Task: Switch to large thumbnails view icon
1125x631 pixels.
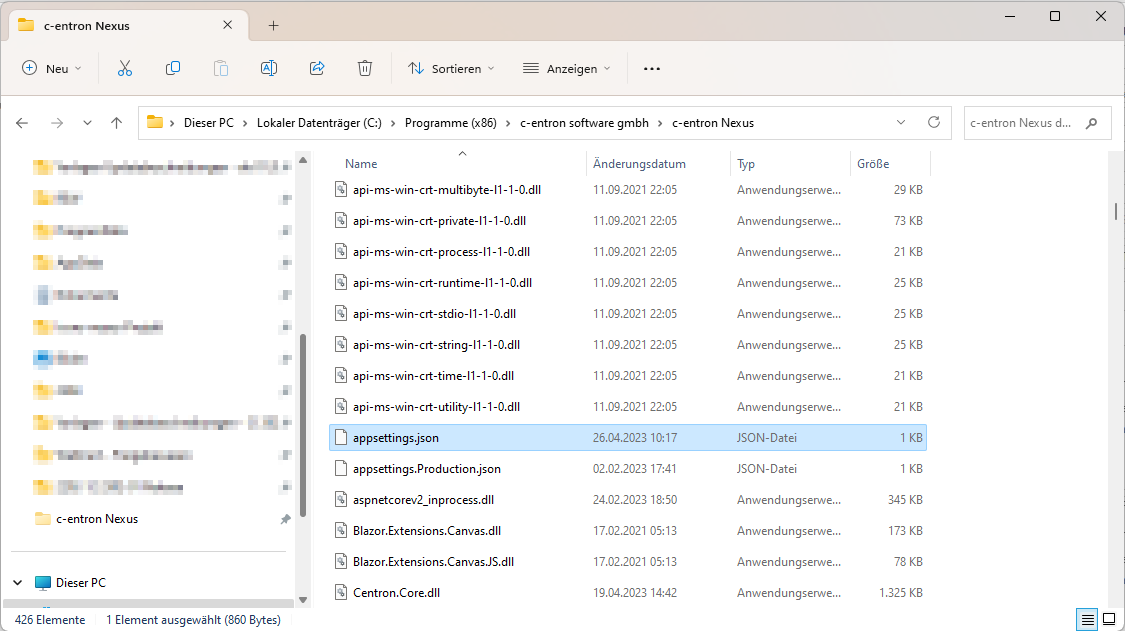Action: (1108, 619)
